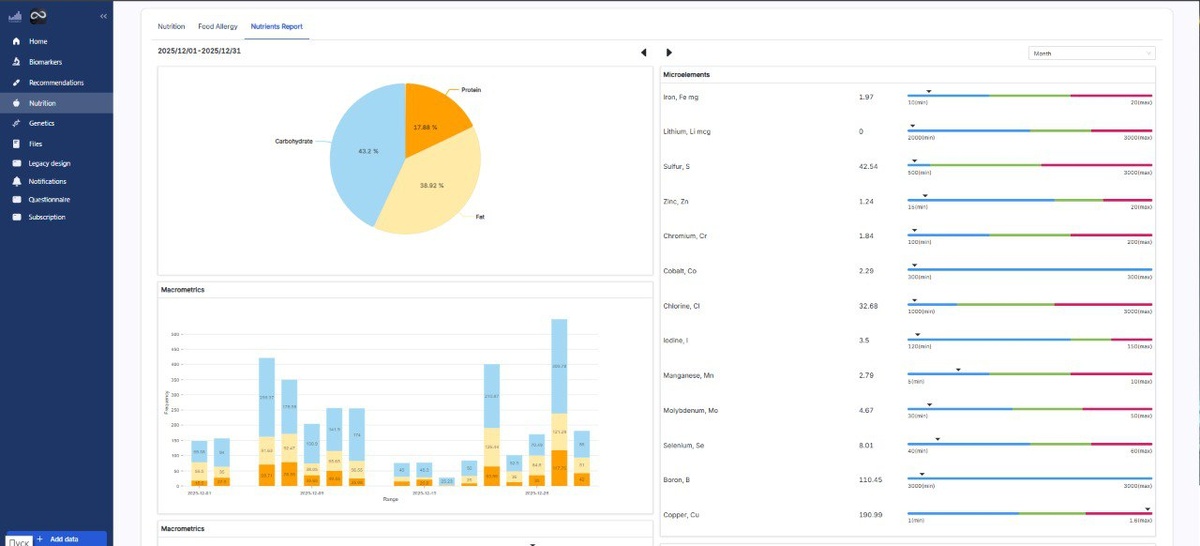
Task: Click the tallest bar in Macrometrics chart
Action: [560, 402]
